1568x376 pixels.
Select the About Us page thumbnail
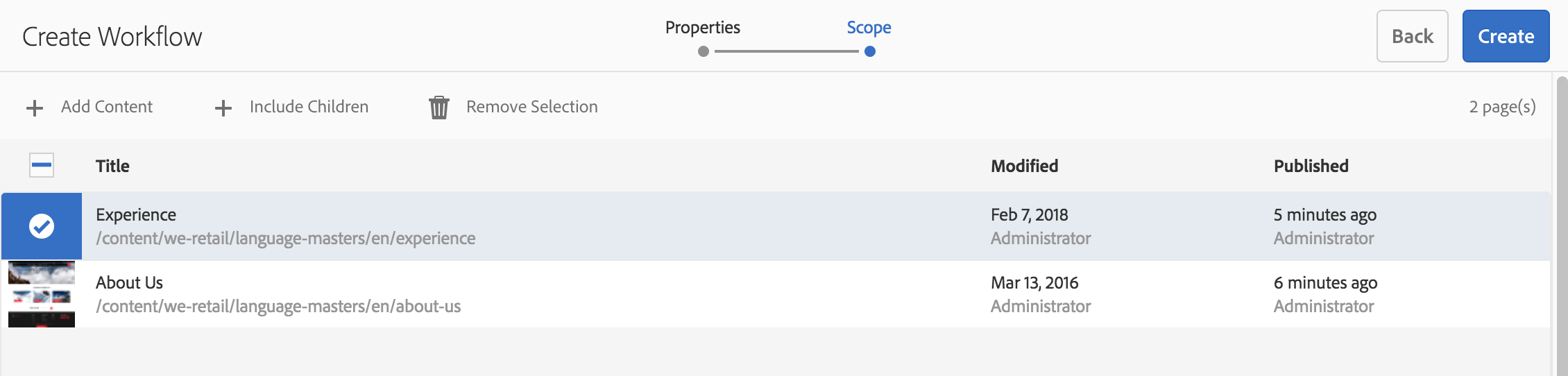click(42, 294)
